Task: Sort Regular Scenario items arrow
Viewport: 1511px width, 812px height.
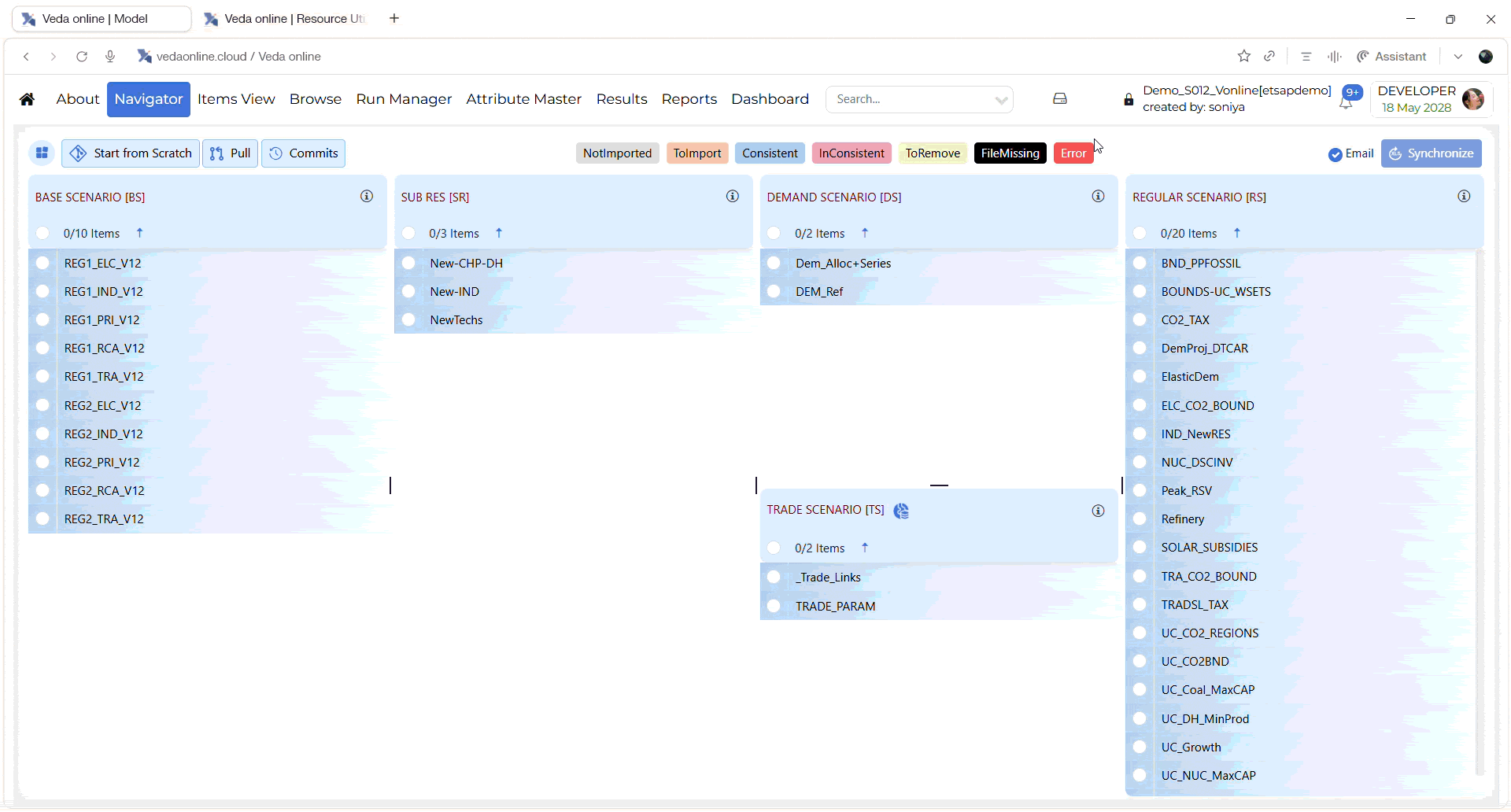Action: pos(1237,233)
